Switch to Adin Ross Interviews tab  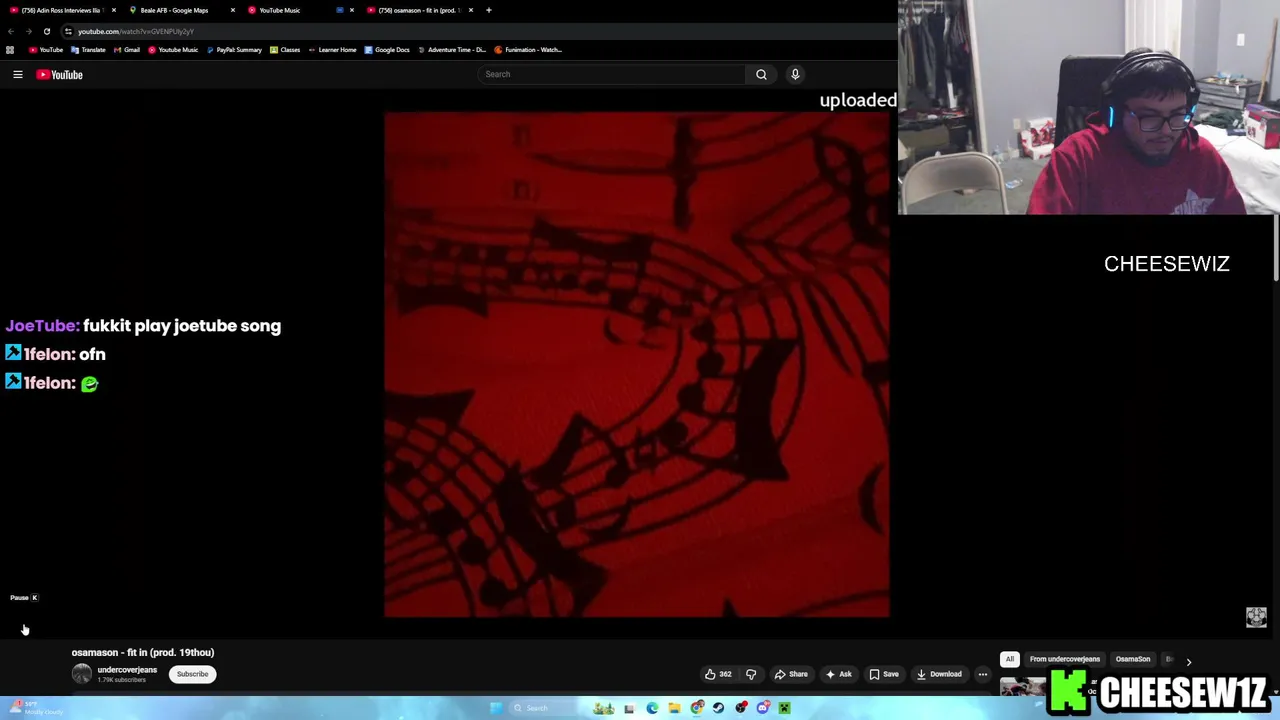[x=60, y=10]
